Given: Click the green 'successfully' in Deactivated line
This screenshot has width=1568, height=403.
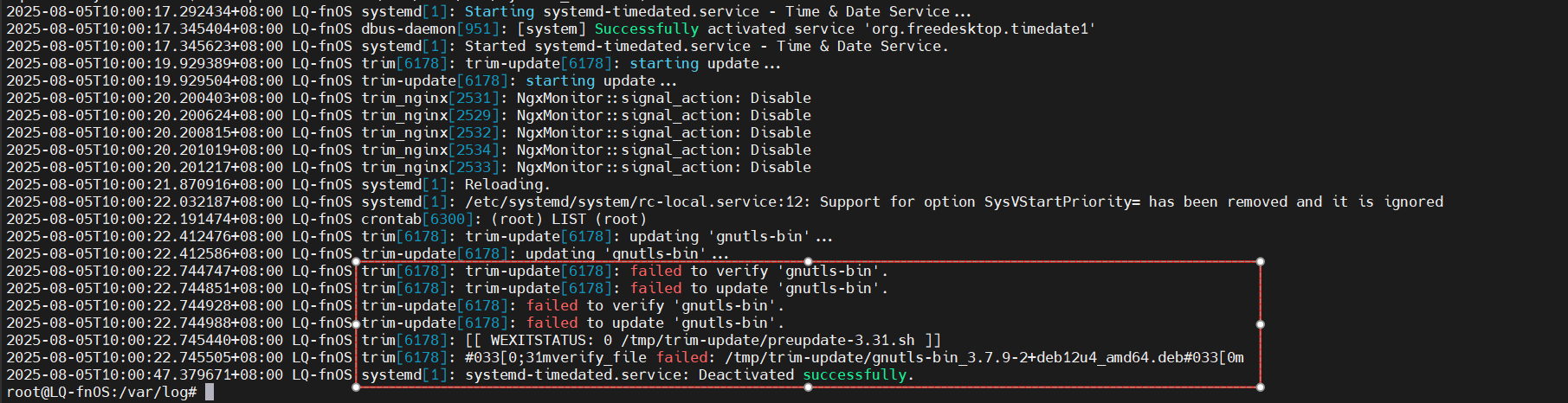Looking at the screenshot, I should tap(855, 374).
